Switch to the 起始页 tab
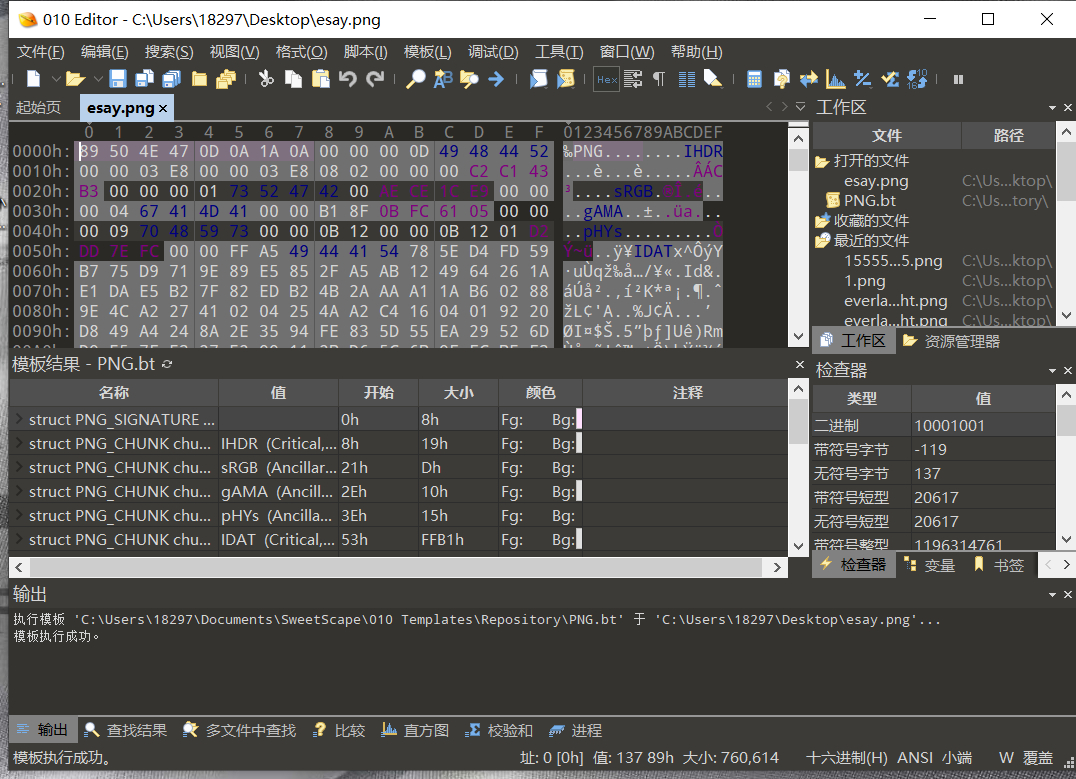 (x=38, y=108)
